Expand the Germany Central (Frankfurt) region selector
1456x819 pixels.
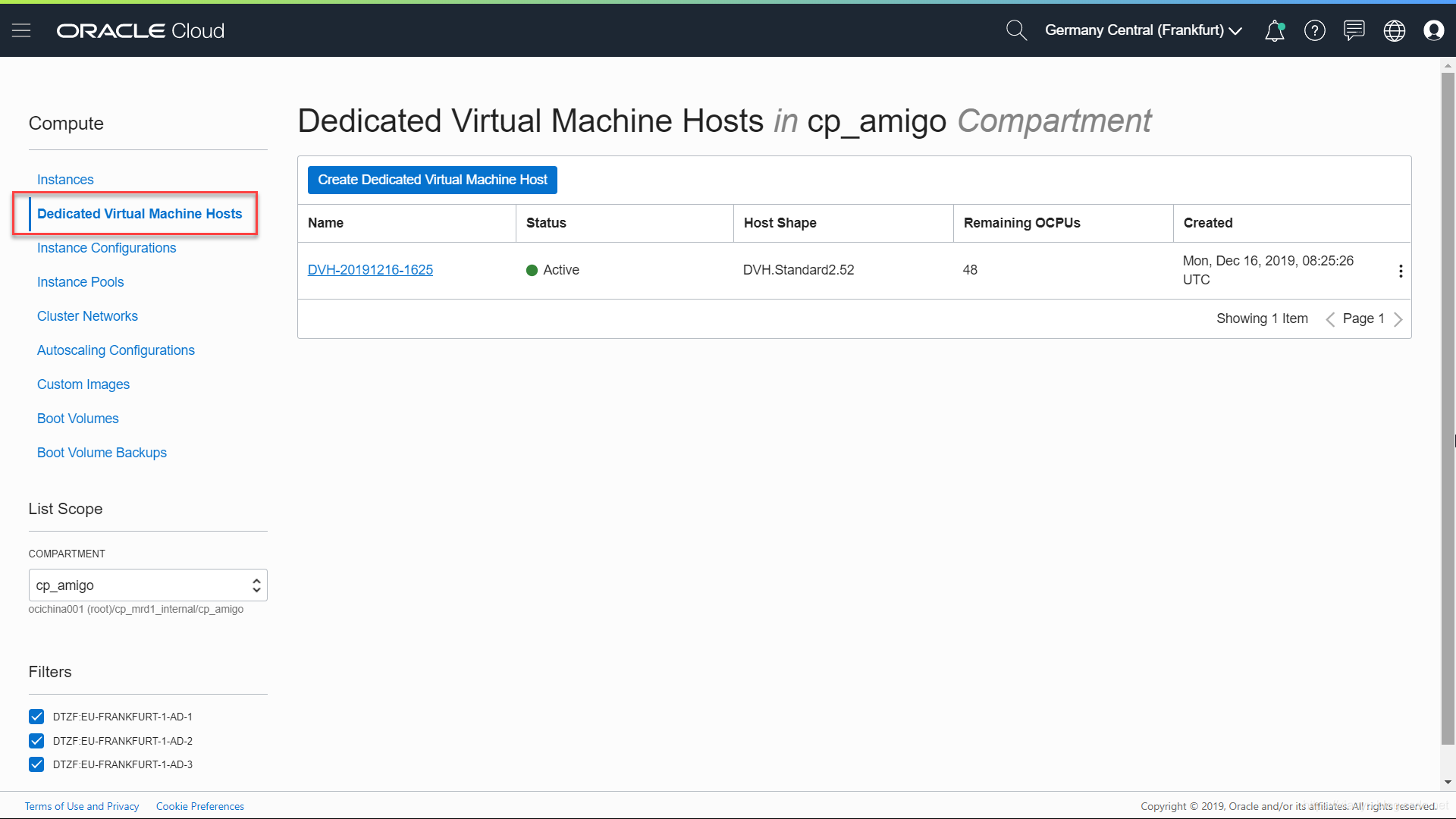pyautogui.click(x=1144, y=30)
